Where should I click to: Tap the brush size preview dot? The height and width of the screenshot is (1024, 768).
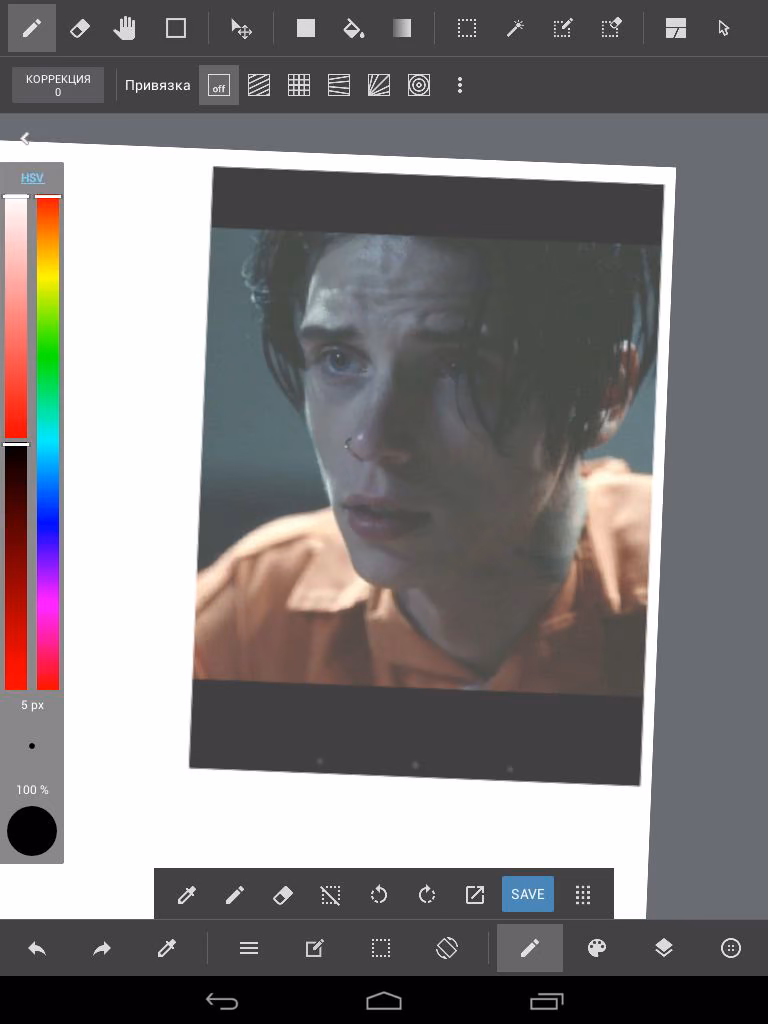point(32,746)
